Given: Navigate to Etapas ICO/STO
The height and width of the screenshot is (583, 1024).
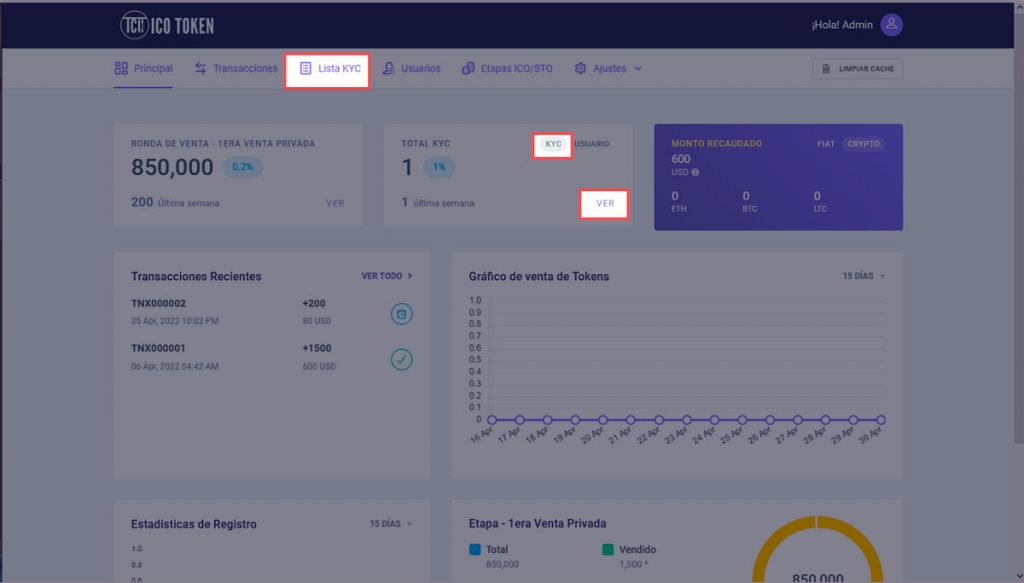Looking at the screenshot, I should point(507,69).
